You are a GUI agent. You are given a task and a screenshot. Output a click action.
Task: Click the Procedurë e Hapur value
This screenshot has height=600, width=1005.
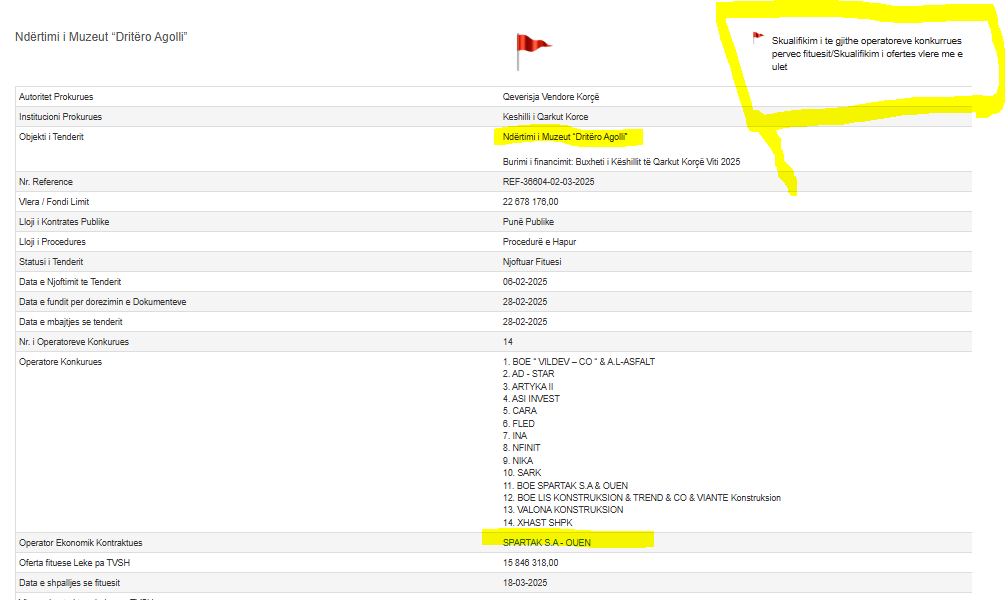point(539,242)
